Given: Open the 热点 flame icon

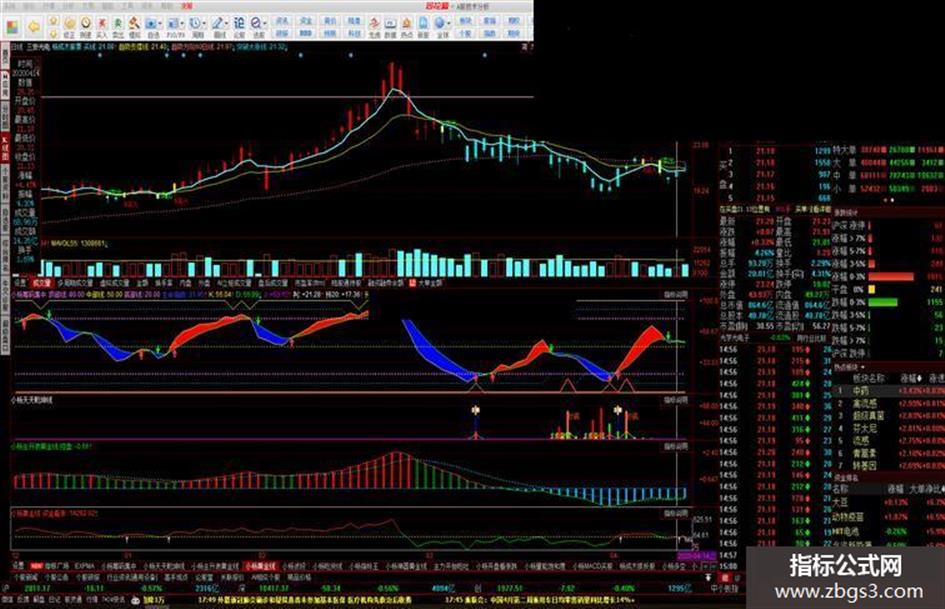Looking at the screenshot, I should click(x=406, y=28).
